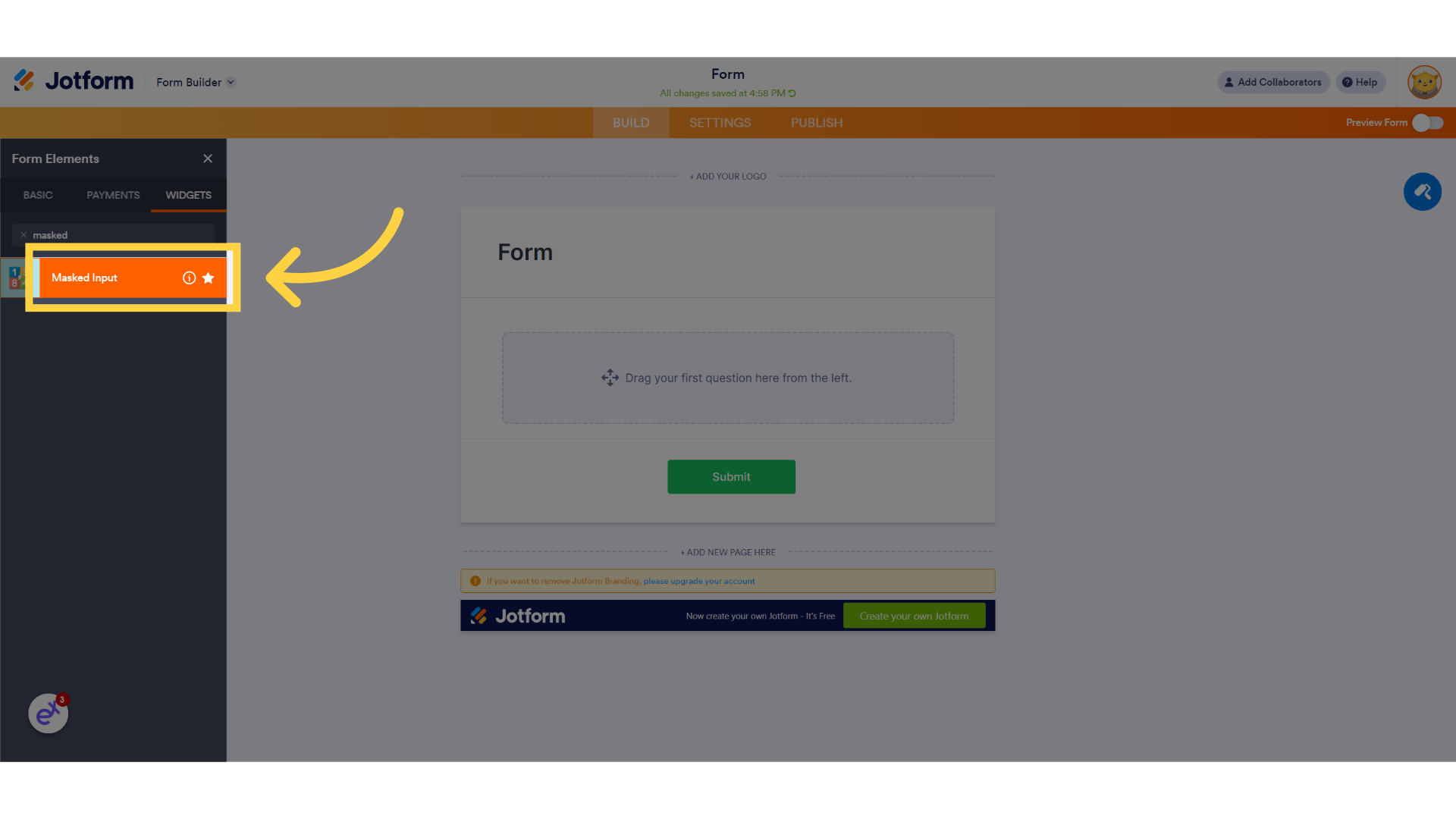Clear the masked search input field
The height and width of the screenshot is (819, 1456).
[x=23, y=235]
